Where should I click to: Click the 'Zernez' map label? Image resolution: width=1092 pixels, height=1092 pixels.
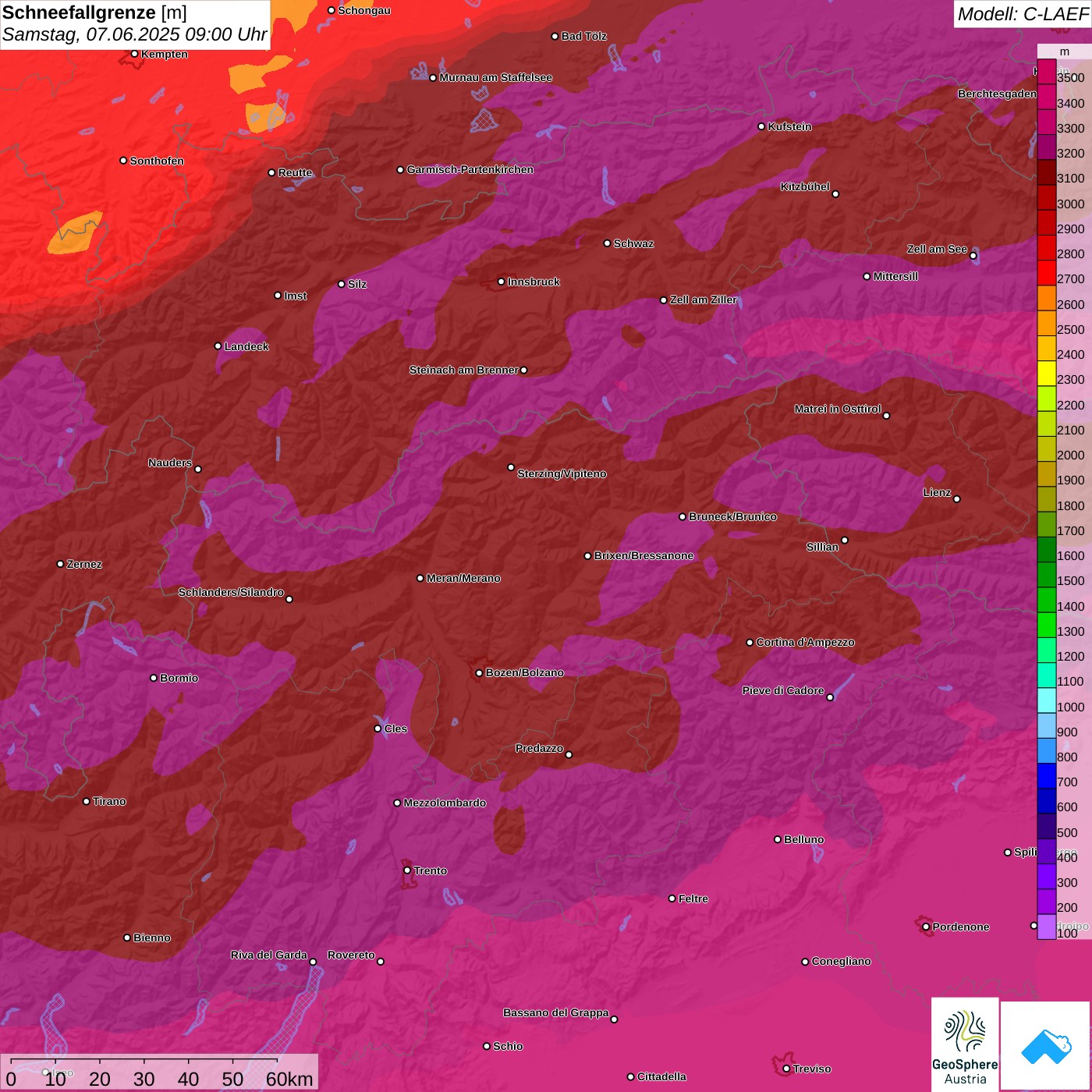[x=84, y=564]
